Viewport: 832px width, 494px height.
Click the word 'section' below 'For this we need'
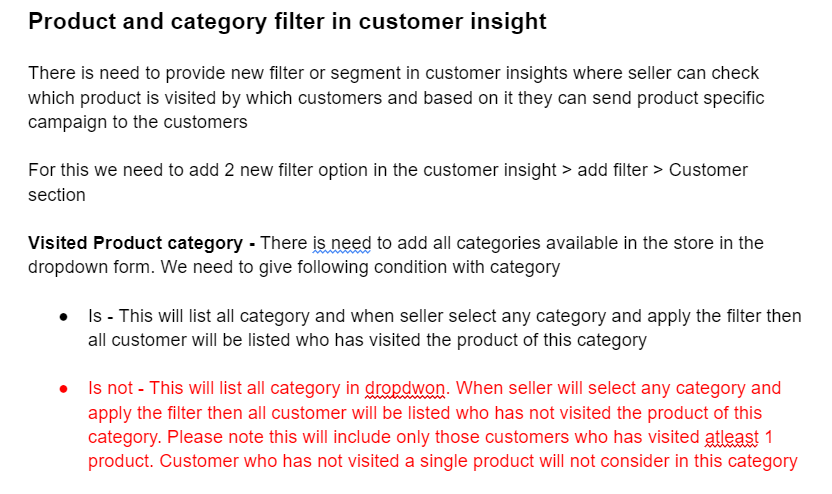(x=57, y=194)
